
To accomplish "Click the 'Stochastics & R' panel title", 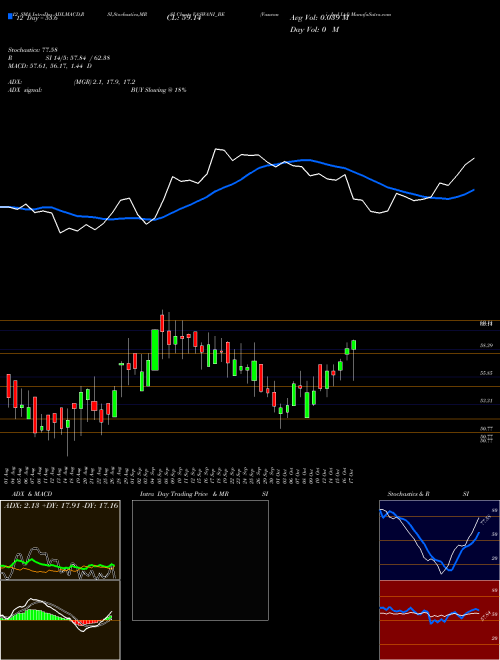I will coord(408,494).
